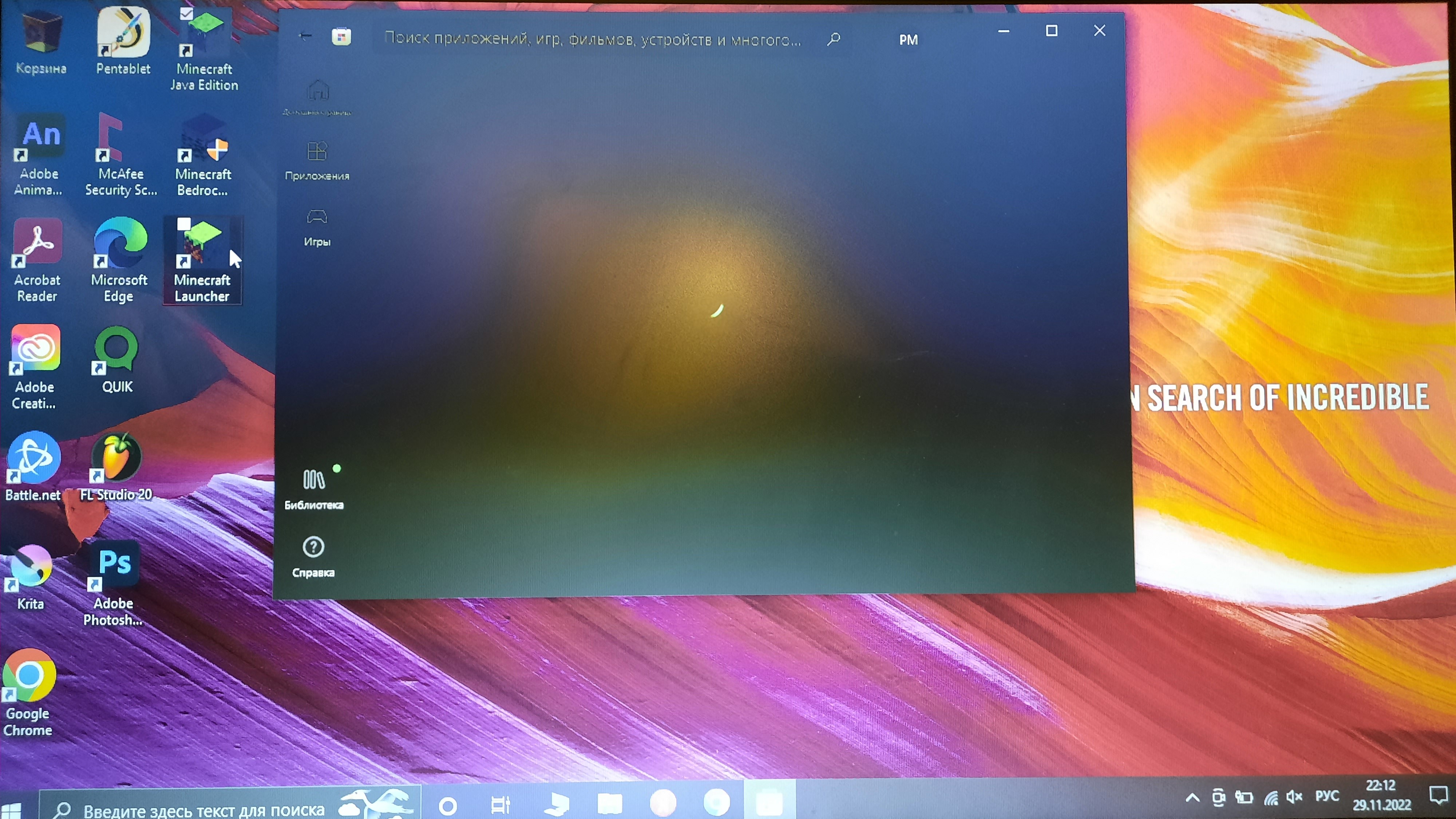Open the notification center icon
The height and width of the screenshot is (819, 1456).
1438,796
